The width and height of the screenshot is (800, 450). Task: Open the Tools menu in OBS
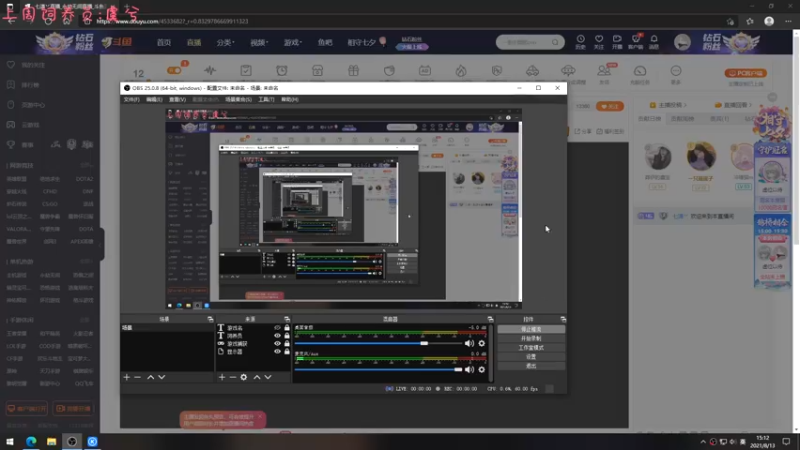(x=266, y=99)
